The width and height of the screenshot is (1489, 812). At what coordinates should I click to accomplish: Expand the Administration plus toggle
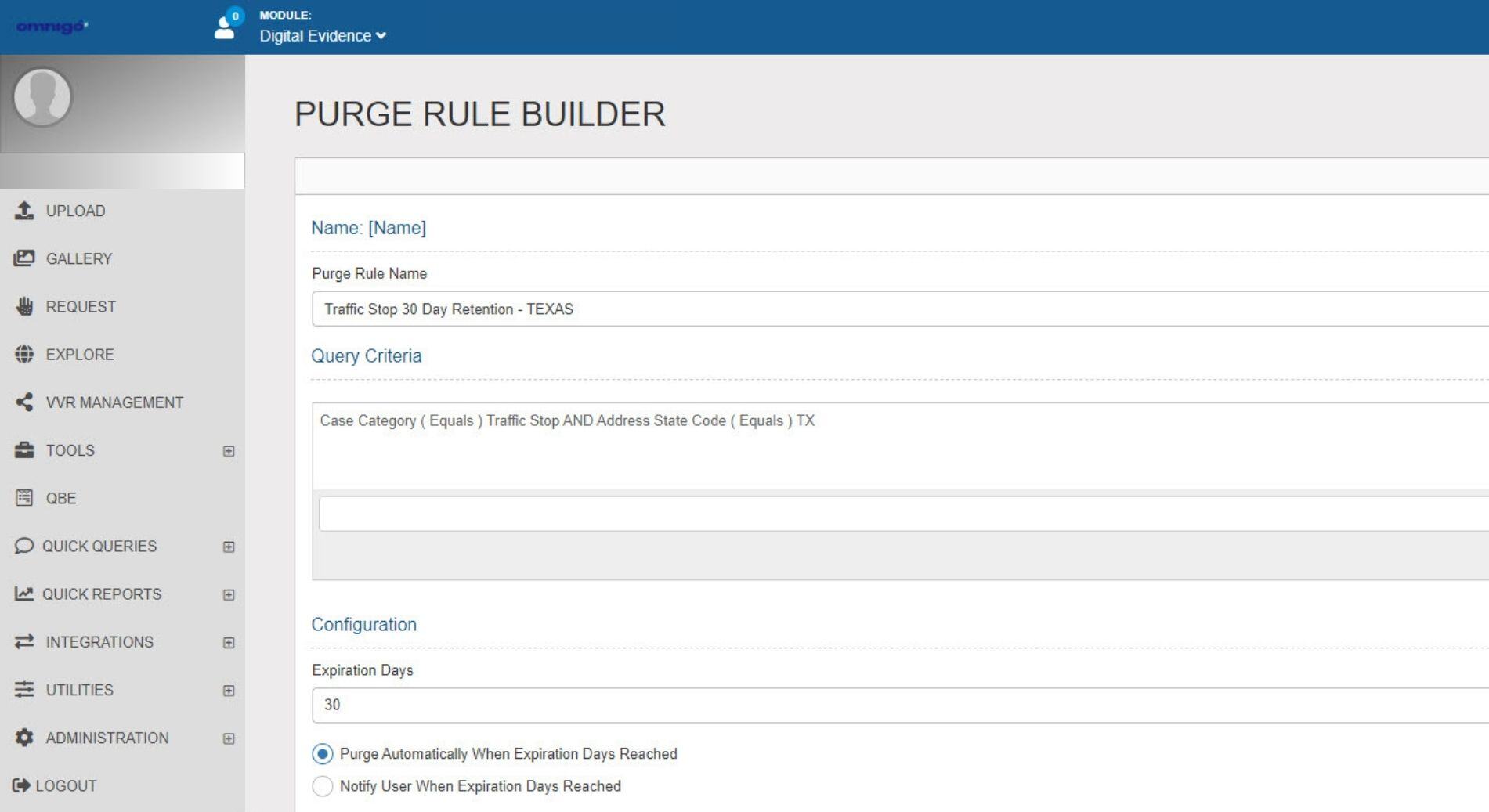(x=228, y=738)
